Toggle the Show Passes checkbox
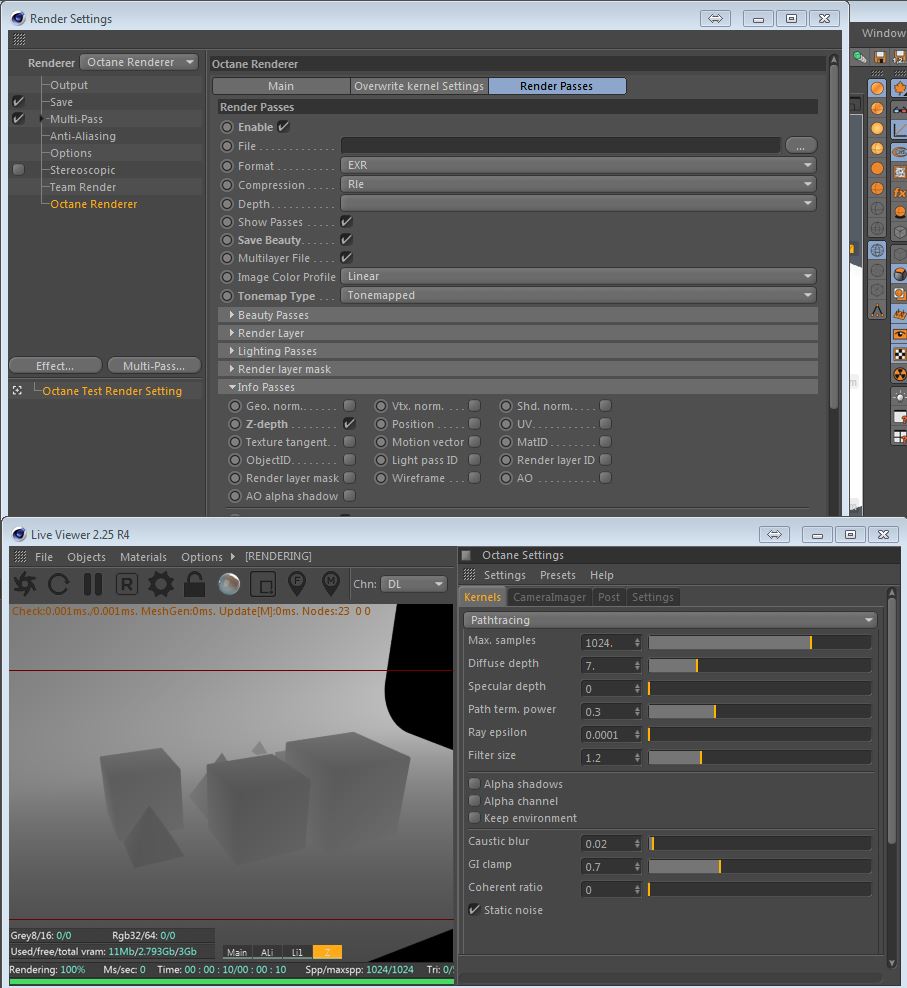This screenshot has width=907, height=988. click(x=346, y=222)
